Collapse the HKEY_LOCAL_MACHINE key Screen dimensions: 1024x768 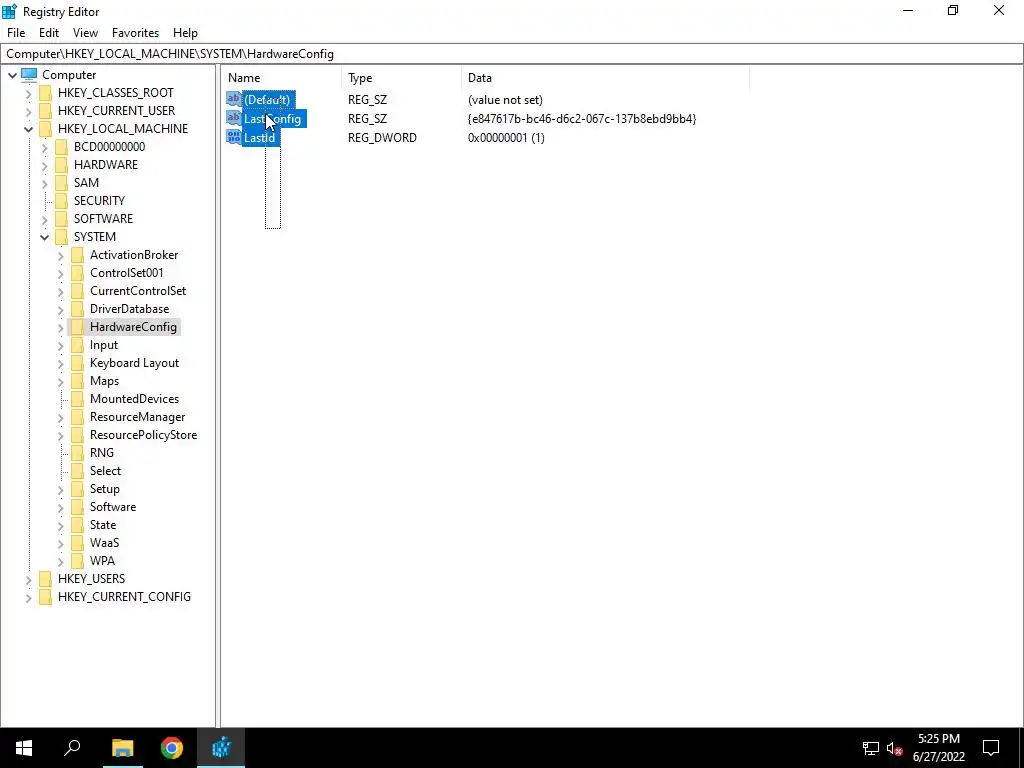coord(28,129)
